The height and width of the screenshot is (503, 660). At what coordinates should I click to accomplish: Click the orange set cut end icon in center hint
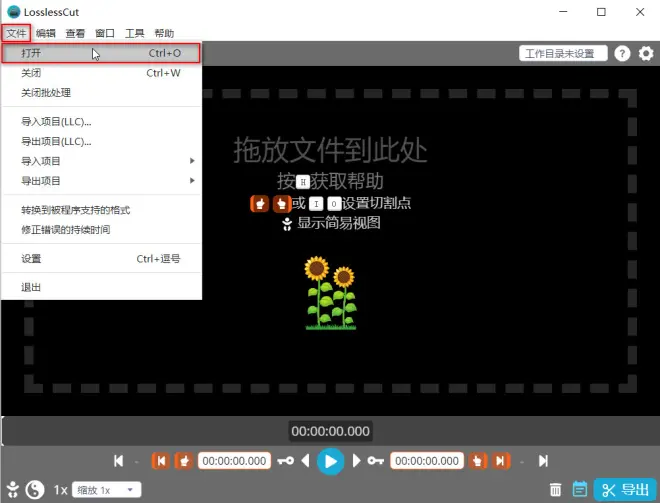[282, 204]
